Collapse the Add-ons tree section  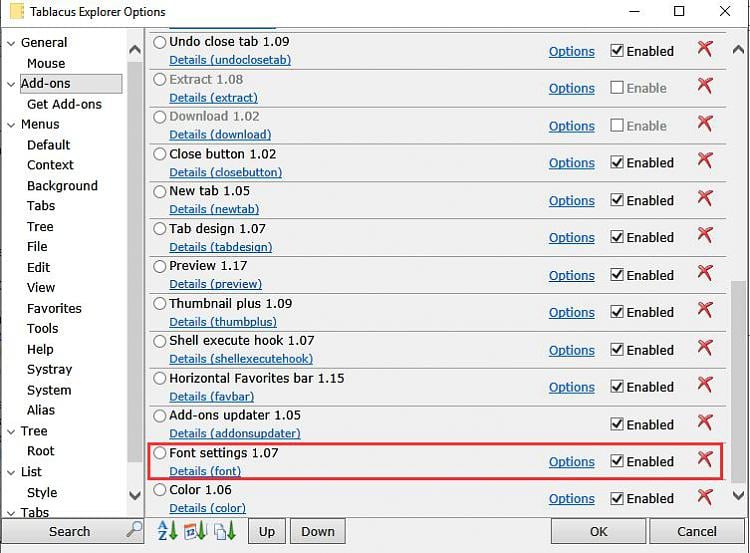point(11,84)
